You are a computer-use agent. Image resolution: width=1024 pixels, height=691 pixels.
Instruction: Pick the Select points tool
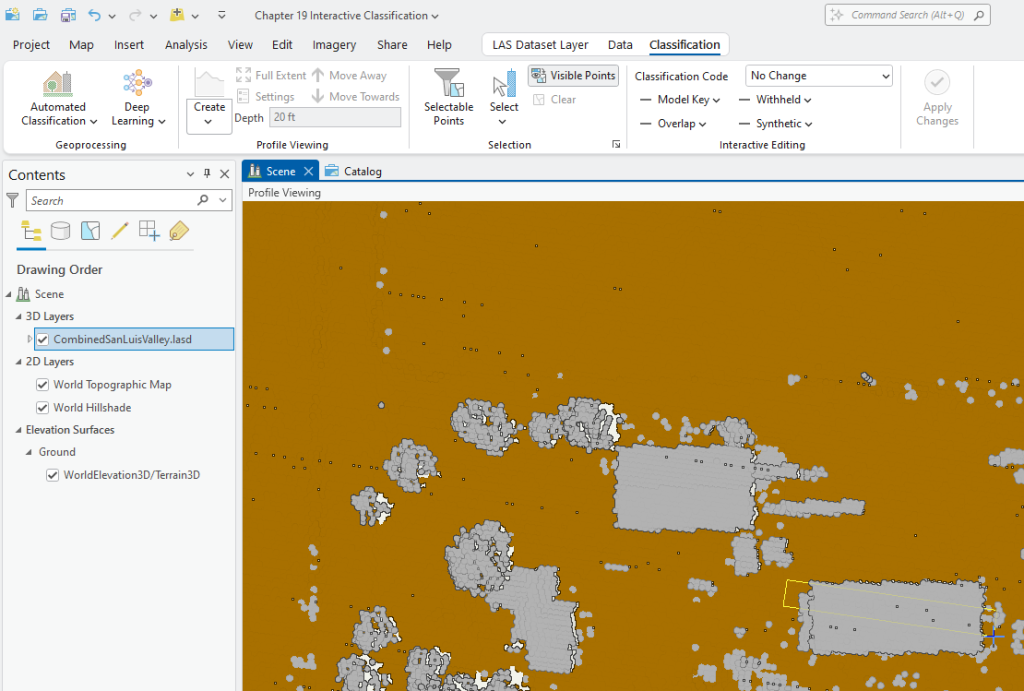click(504, 95)
